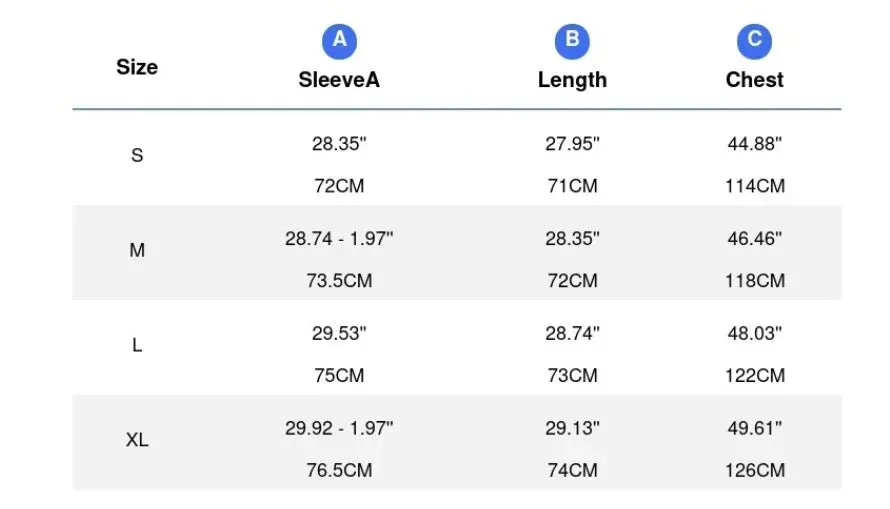Click the 46.46" chest value for M
Image resolution: width=890 pixels, height=509 pixels.
coord(755,238)
